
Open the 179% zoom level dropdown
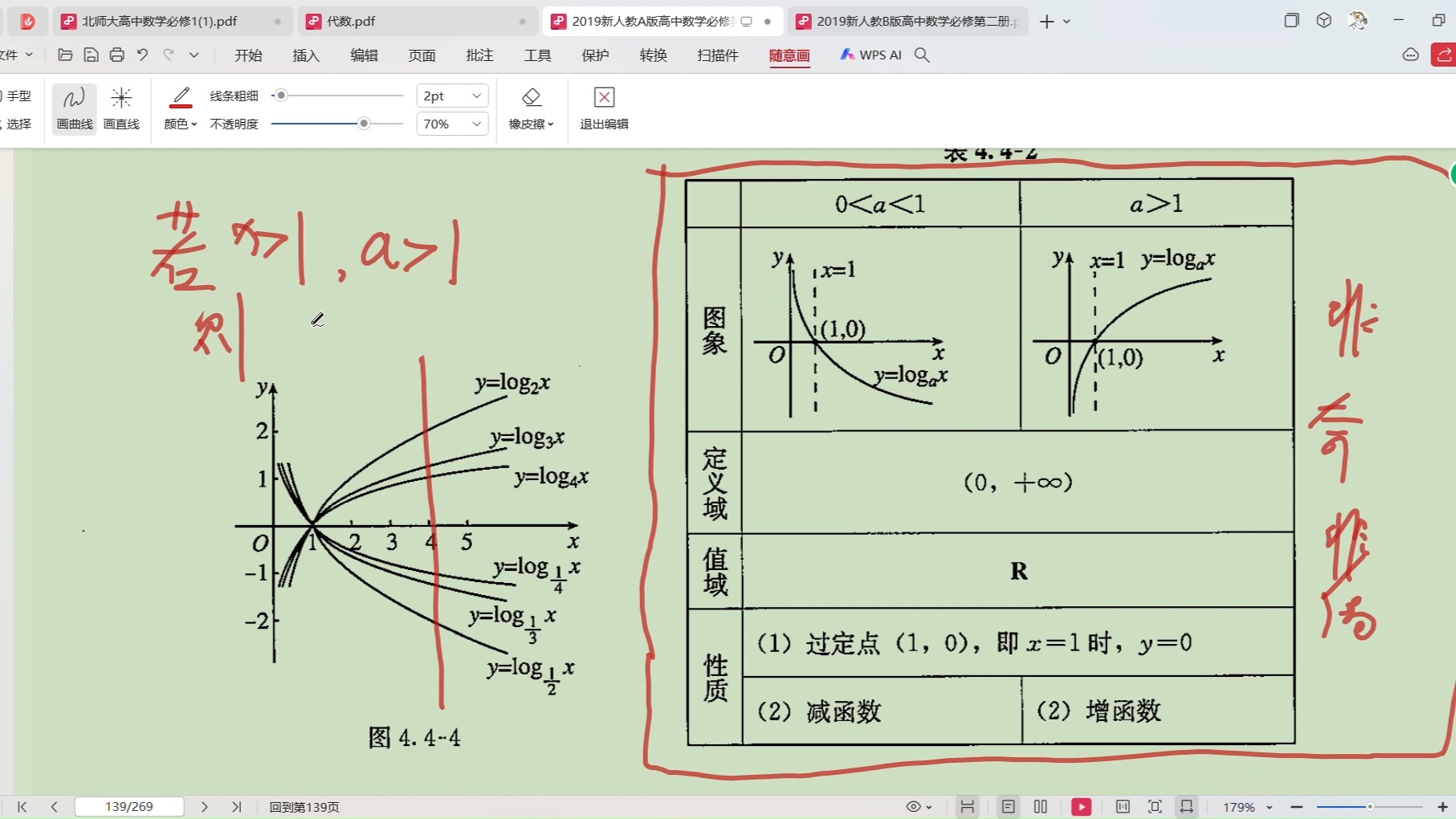point(1248,807)
